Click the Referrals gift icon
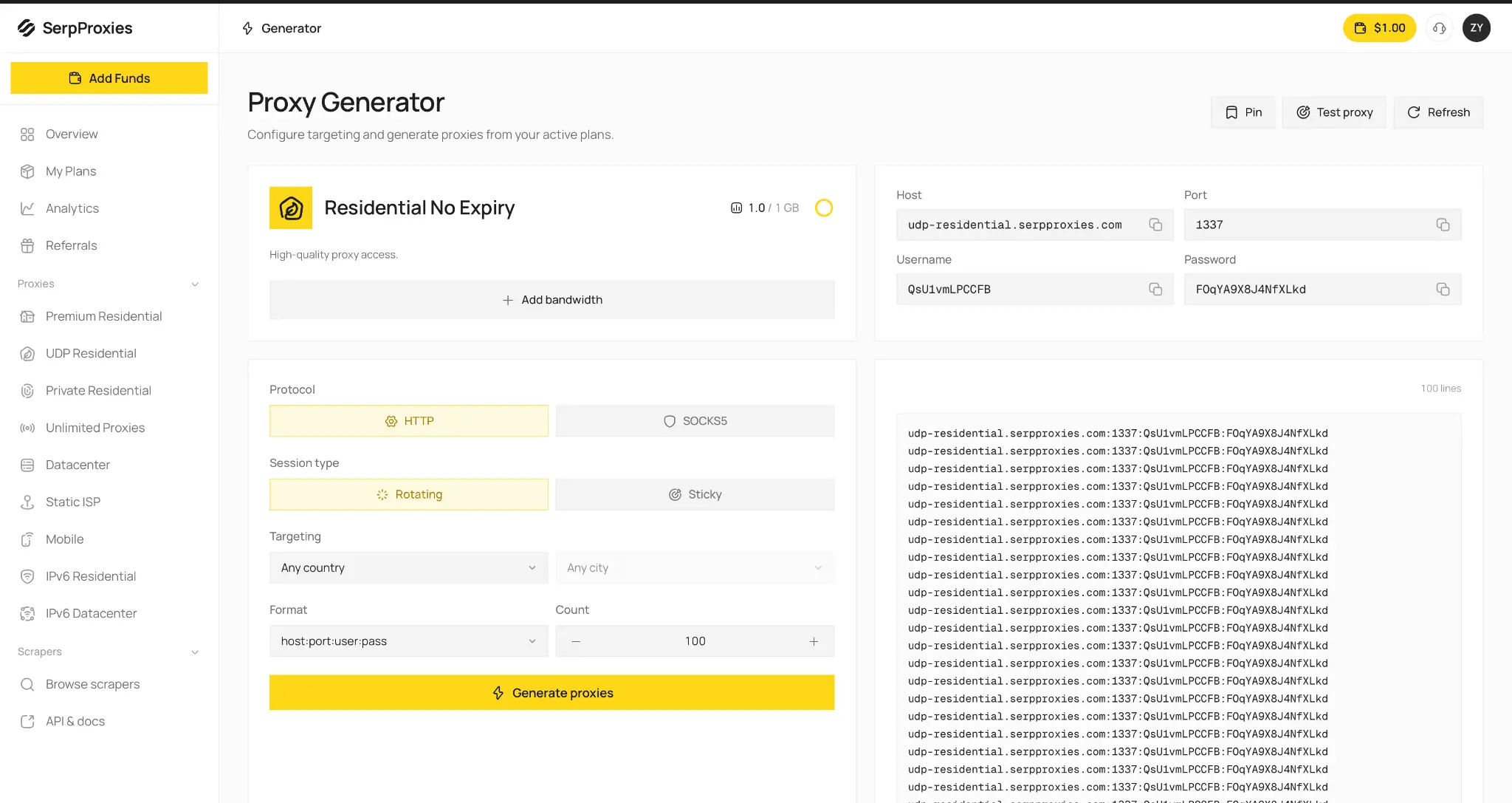Viewport: 1512px width, 803px height. point(27,245)
